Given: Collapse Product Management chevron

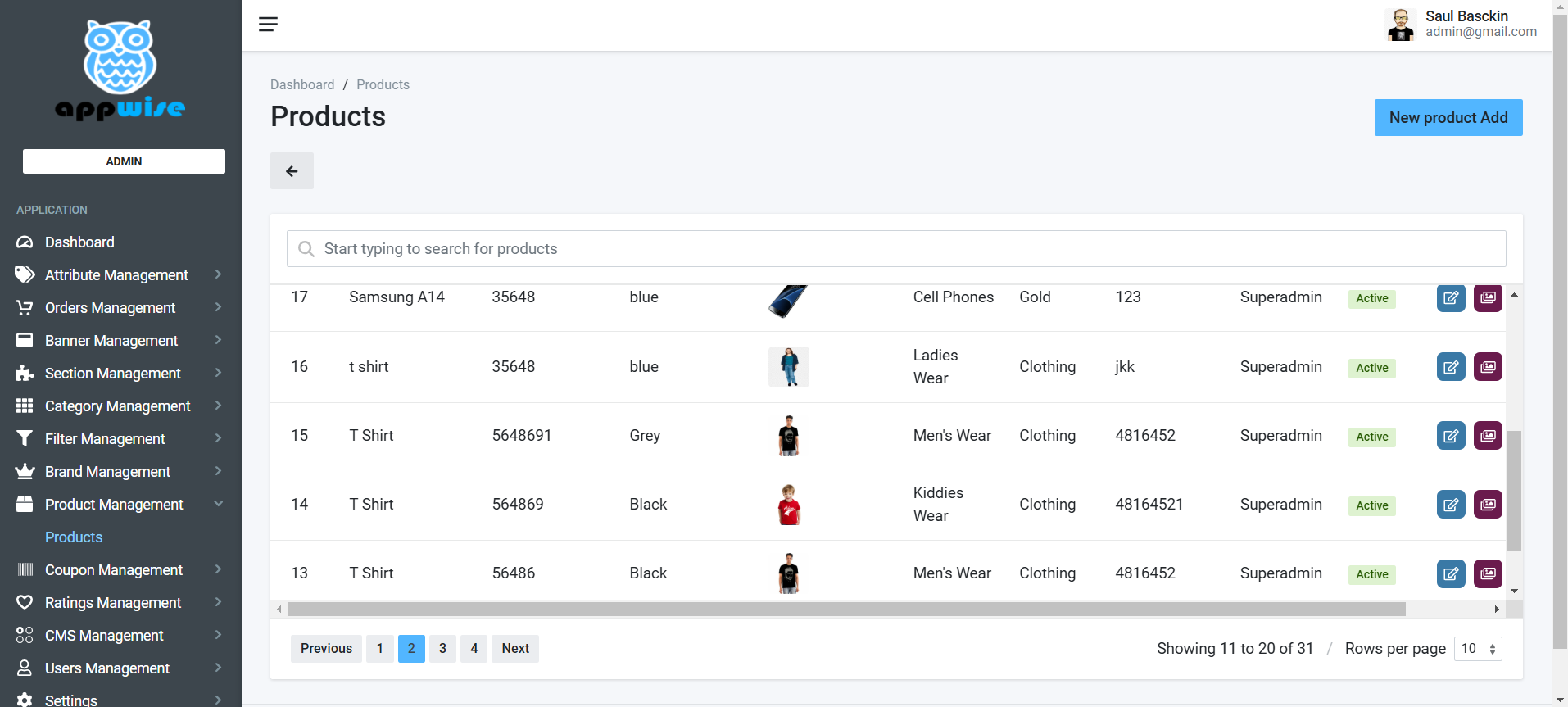Looking at the screenshot, I should click(218, 504).
